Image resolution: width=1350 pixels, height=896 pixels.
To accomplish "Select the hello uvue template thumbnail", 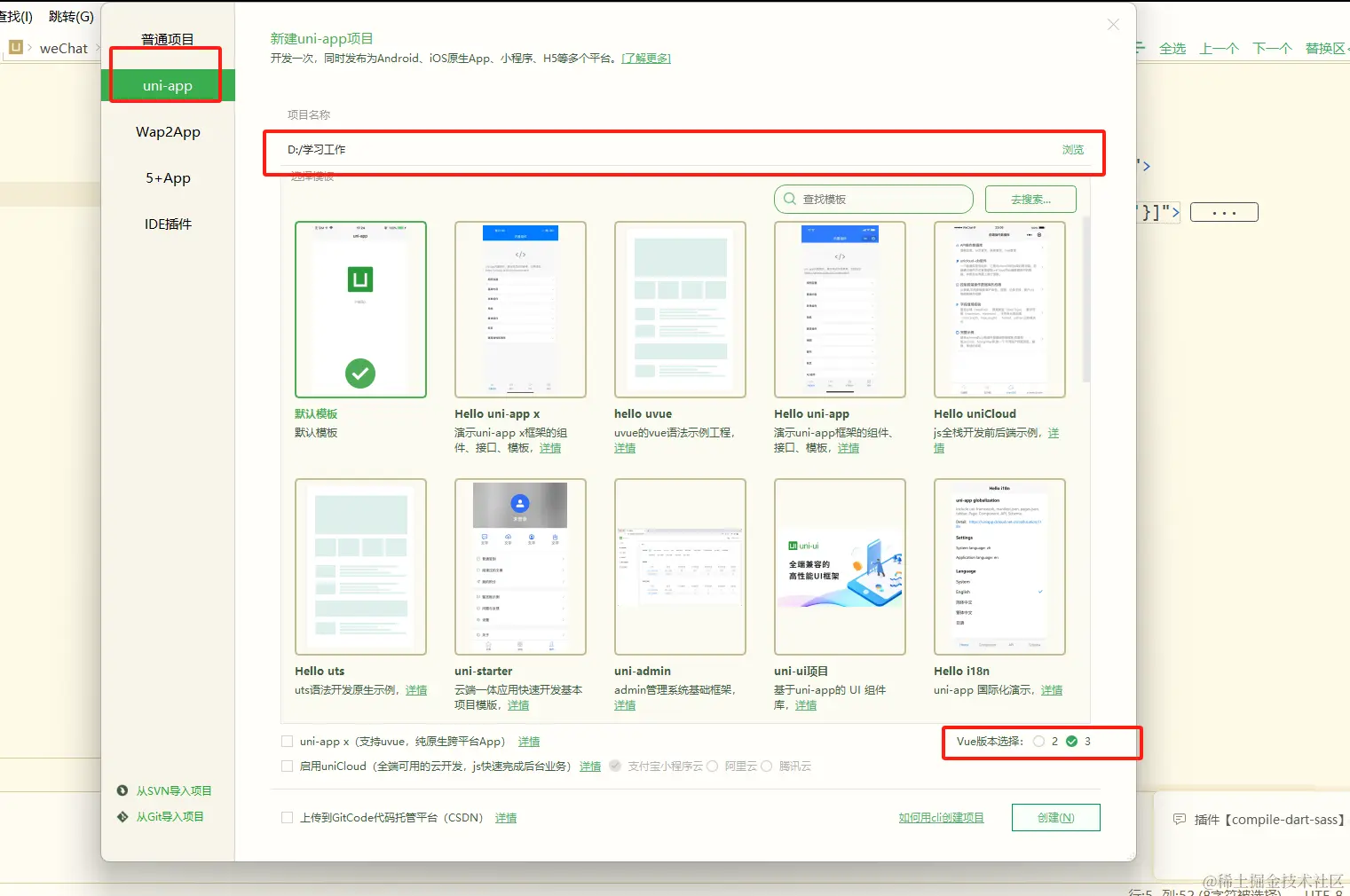I will [680, 310].
